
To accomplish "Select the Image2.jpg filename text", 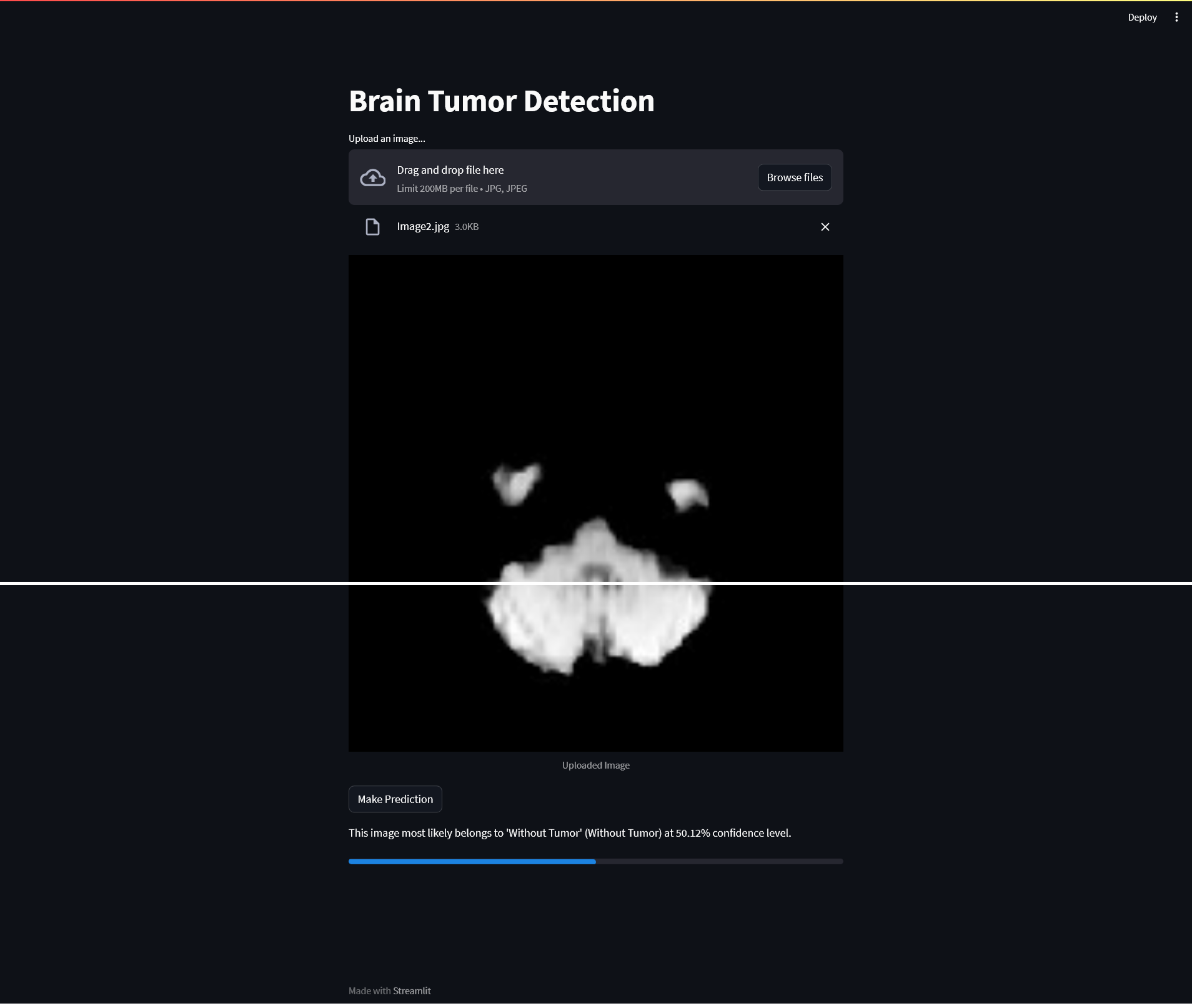I will point(422,227).
